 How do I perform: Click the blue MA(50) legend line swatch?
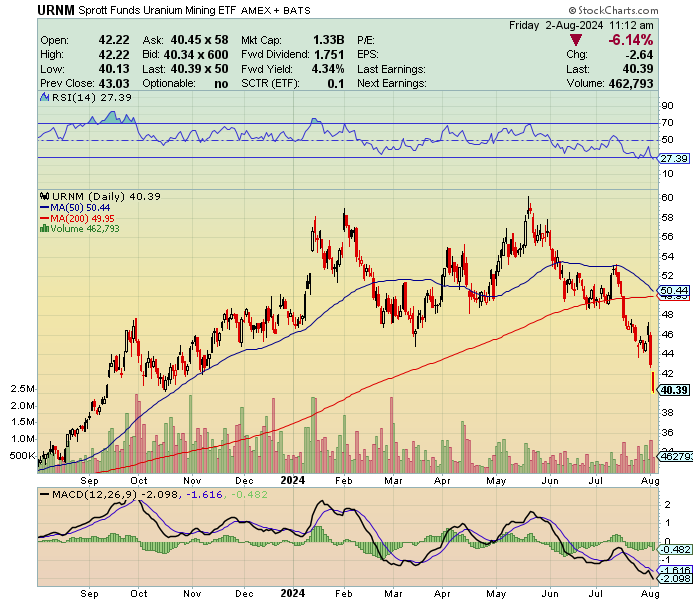[x=44, y=208]
